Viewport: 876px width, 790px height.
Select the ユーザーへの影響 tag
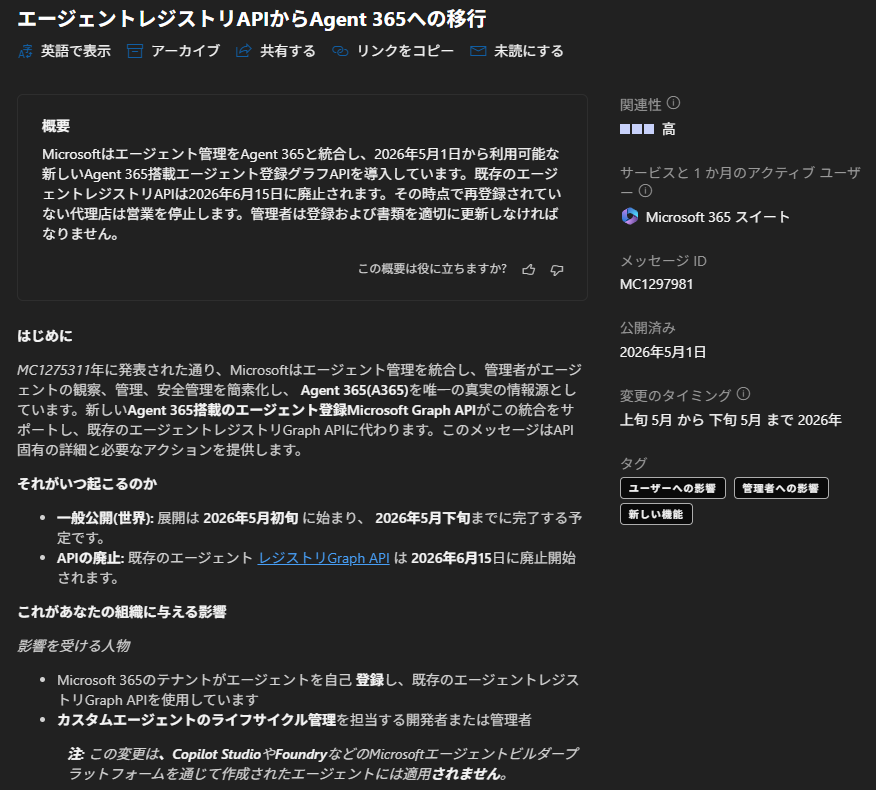pos(673,488)
